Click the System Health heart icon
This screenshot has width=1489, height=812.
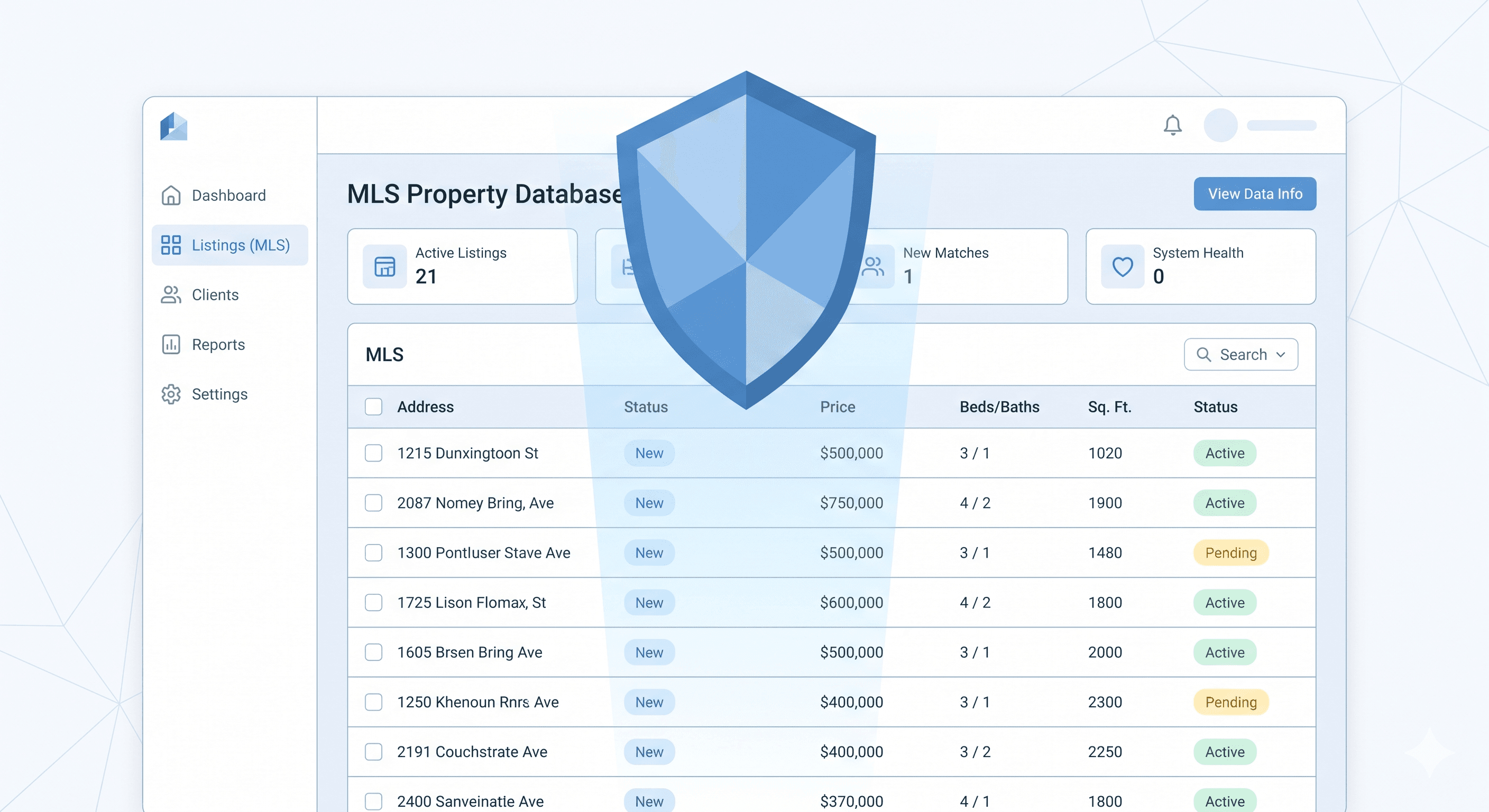pos(1123,266)
